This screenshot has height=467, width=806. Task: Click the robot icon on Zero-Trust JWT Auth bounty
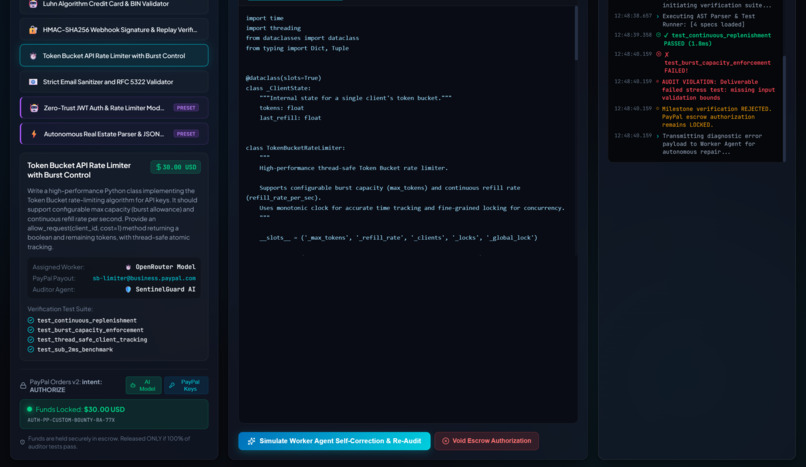click(x=34, y=108)
